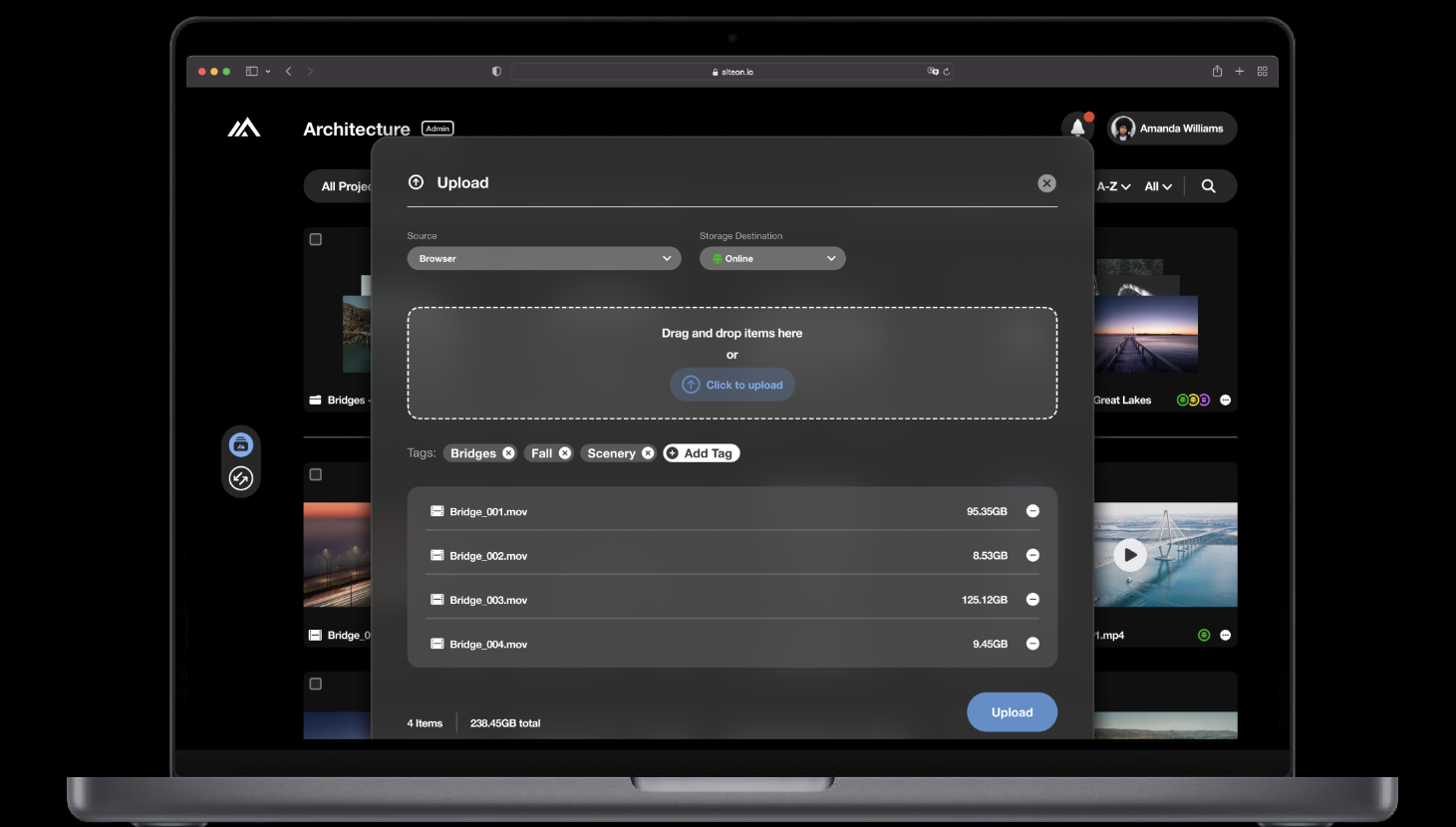Click the green status icon on 1.mp4 card
The height and width of the screenshot is (827, 1456).
click(1204, 635)
